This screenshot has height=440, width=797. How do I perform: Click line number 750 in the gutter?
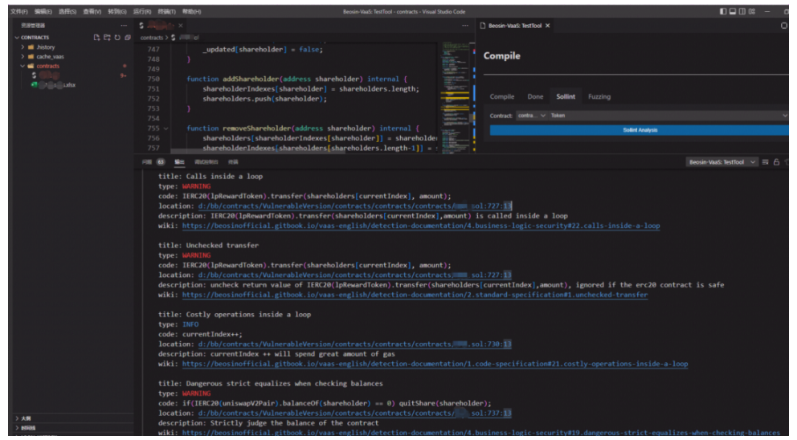click(153, 79)
